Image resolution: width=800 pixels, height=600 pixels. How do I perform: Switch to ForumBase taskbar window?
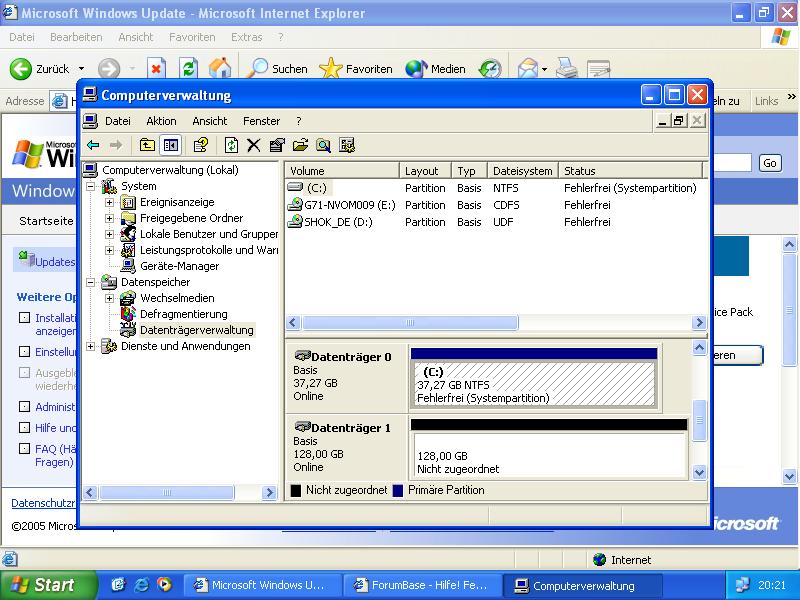pyautogui.click(x=421, y=585)
